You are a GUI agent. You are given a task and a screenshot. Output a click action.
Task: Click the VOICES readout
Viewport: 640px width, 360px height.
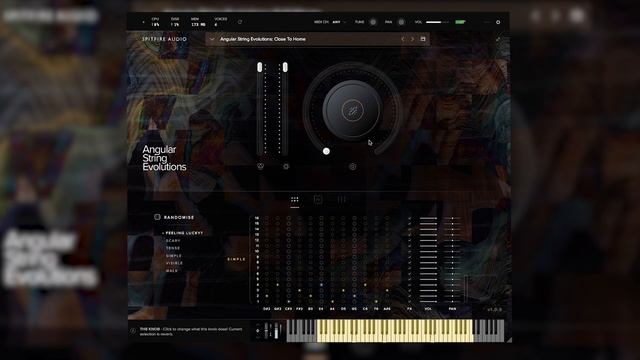220,22
